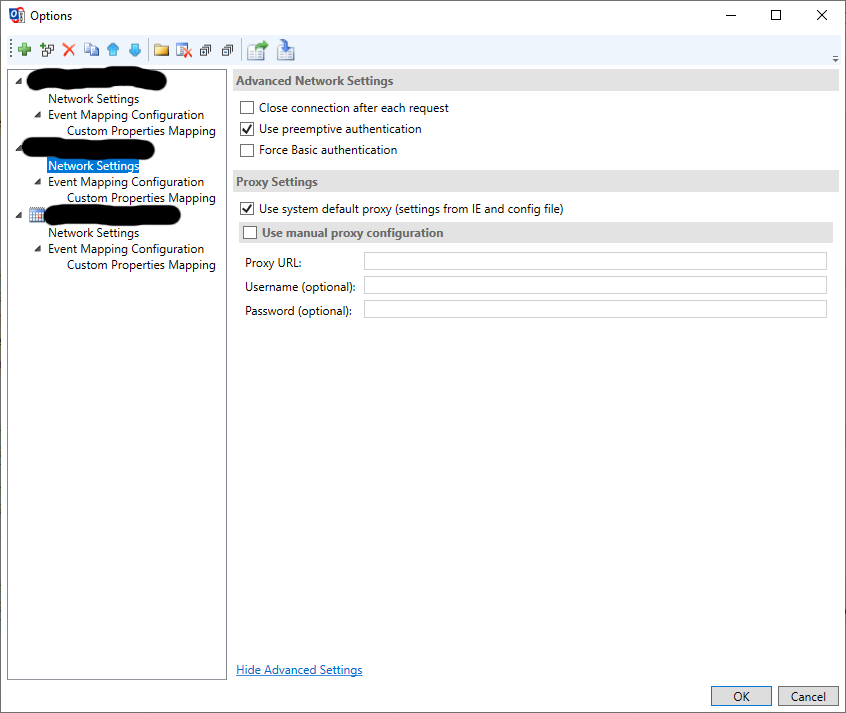Click the Expand all nodes icon

pyautogui.click(x=206, y=50)
